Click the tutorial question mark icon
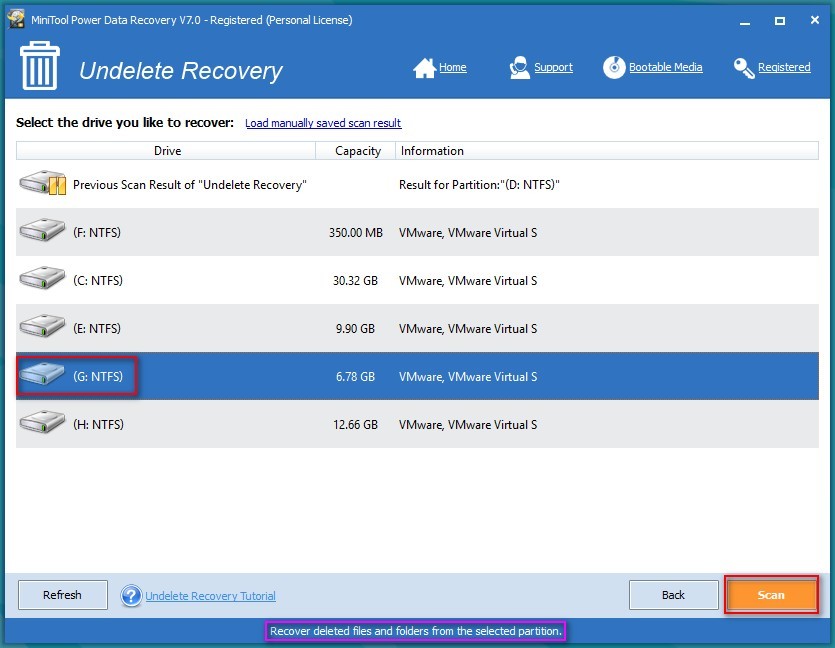The width and height of the screenshot is (835, 648). tap(131, 596)
